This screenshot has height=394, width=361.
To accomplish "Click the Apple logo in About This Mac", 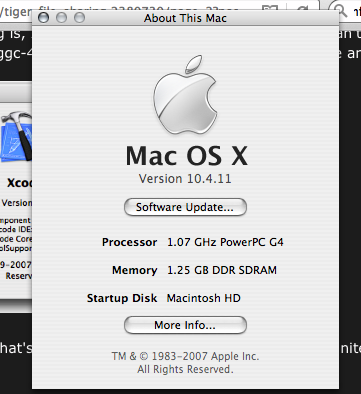I will (185, 95).
